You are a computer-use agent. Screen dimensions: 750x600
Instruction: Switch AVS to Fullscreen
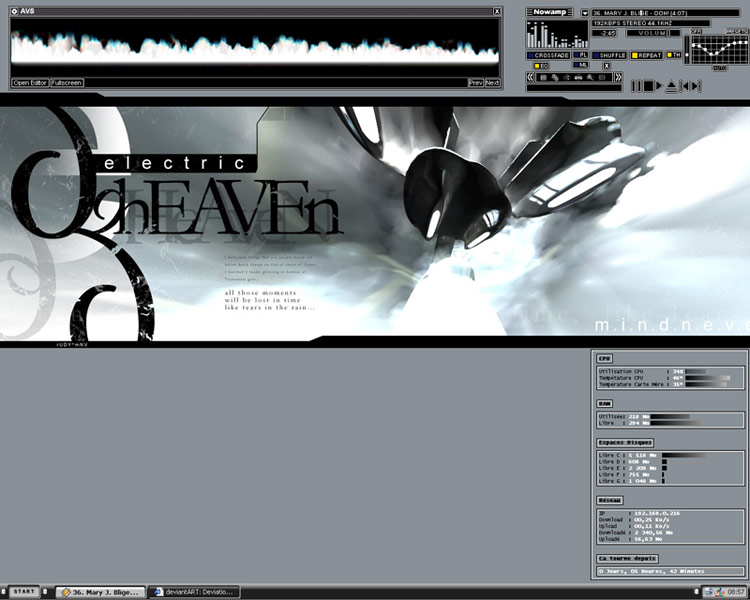point(66,83)
